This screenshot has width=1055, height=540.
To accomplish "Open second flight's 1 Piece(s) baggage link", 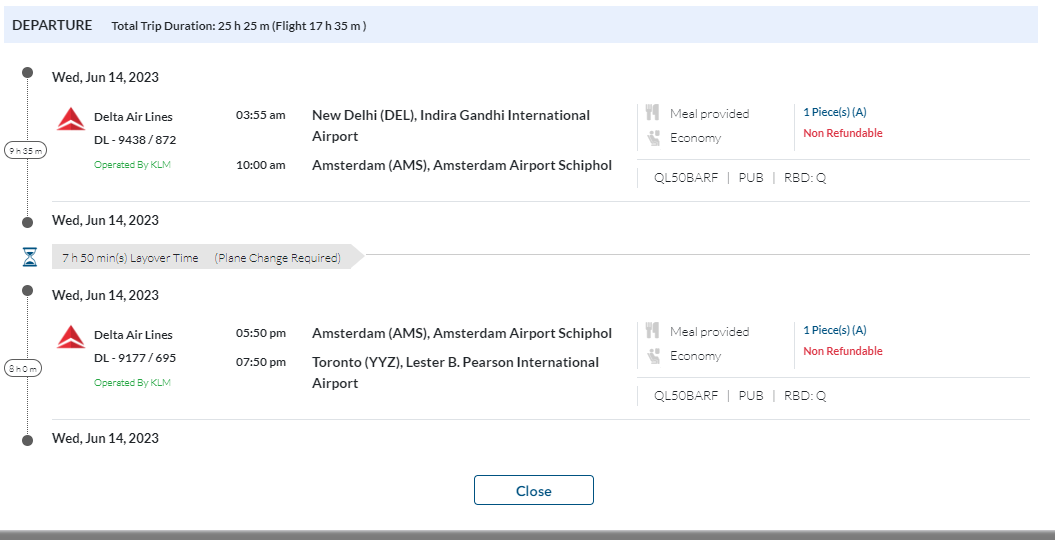I will [834, 330].
